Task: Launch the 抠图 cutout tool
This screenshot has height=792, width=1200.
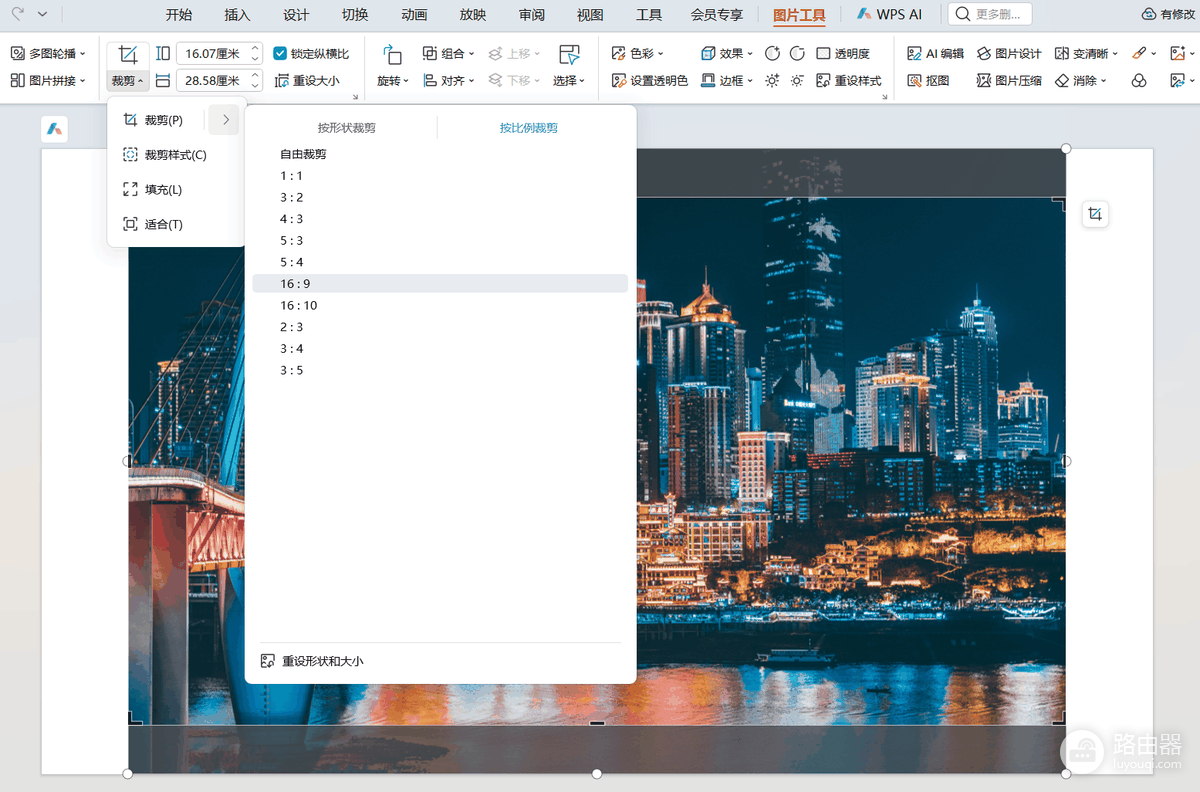Action: point(928,80)
